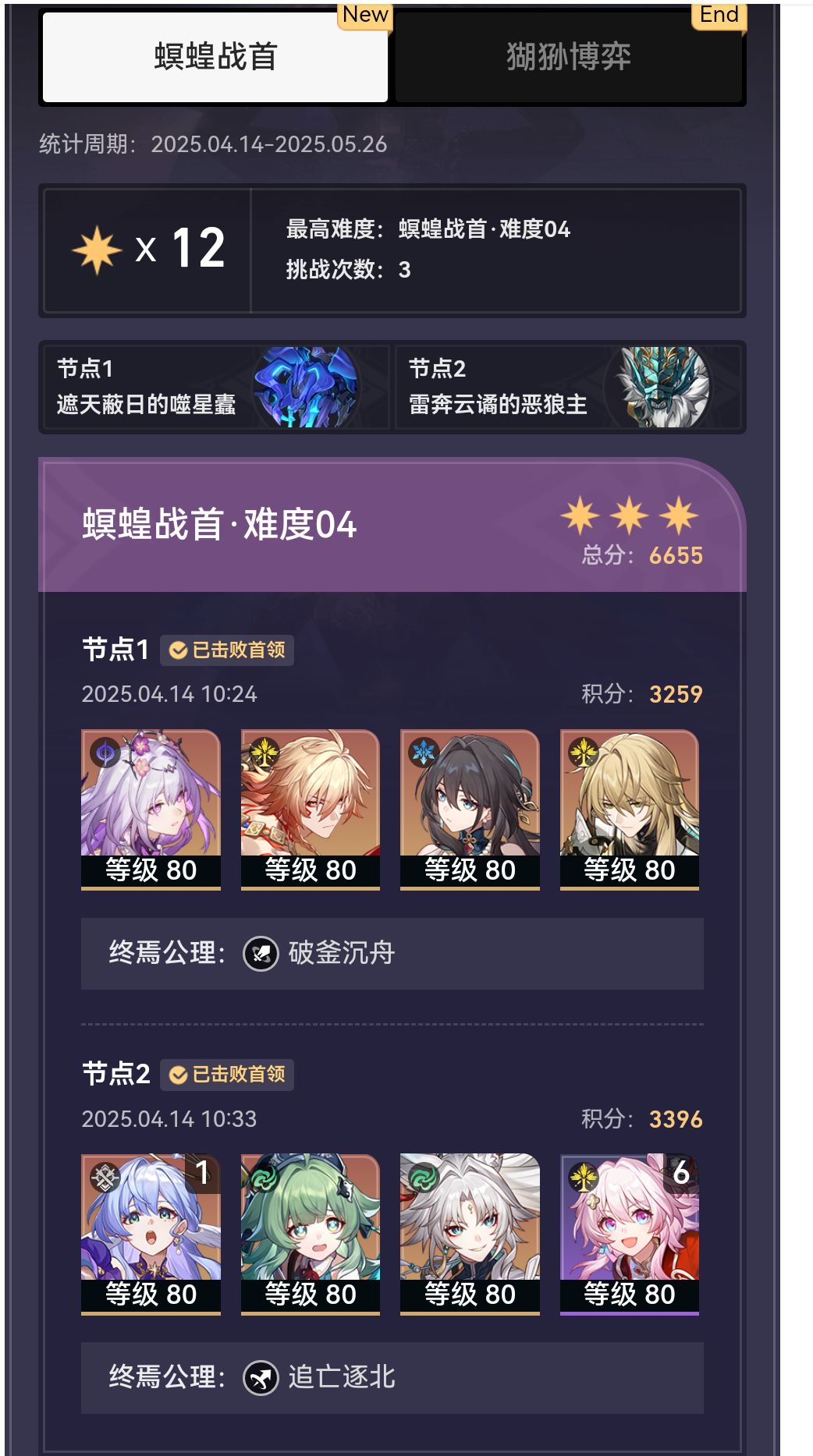Open the green-haired character in node 2
Viewport: 813px width, 1456px height.
[x=311, y=1235]
